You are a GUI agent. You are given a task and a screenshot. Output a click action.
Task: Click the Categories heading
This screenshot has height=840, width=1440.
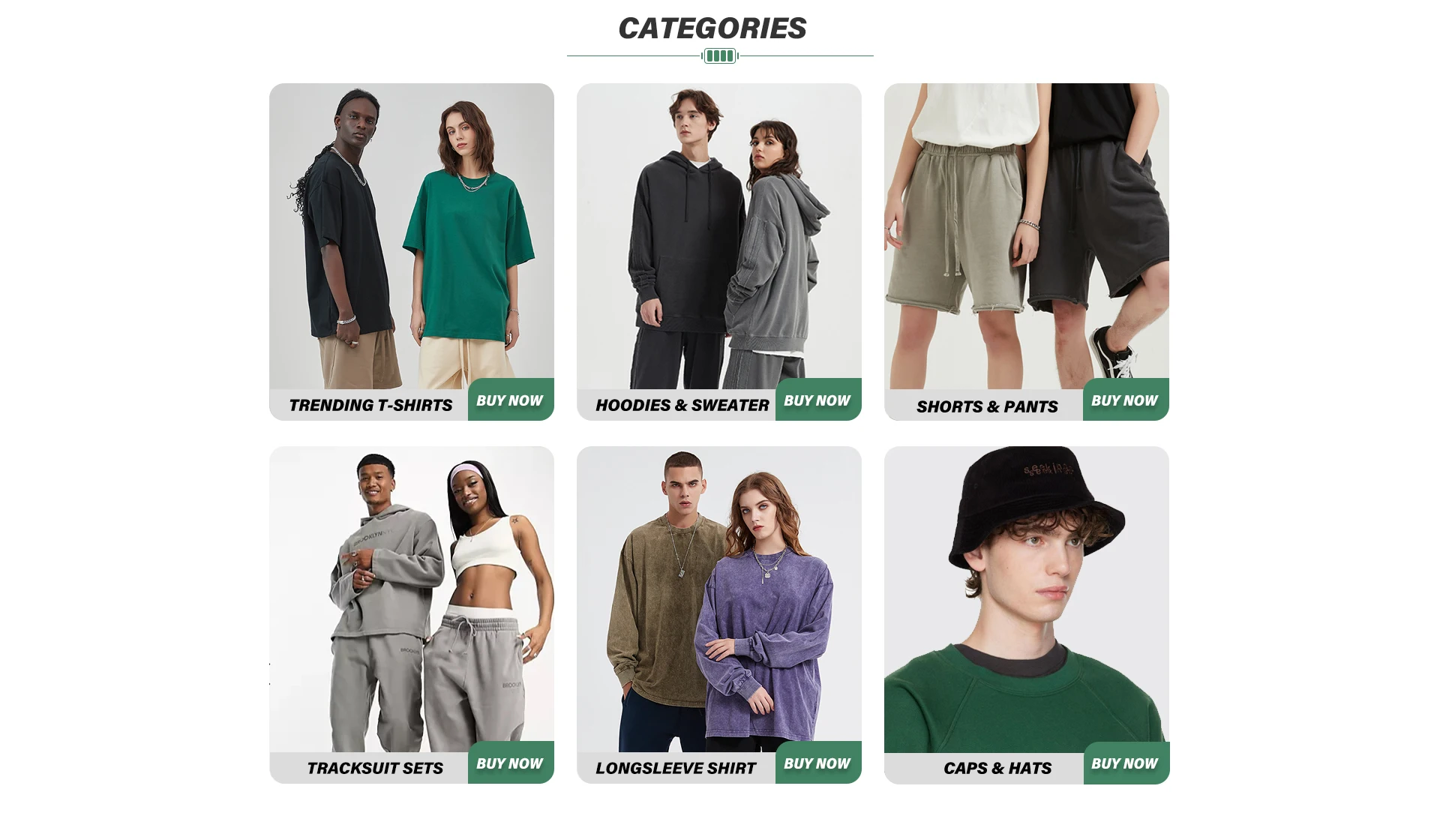[712, 28]
